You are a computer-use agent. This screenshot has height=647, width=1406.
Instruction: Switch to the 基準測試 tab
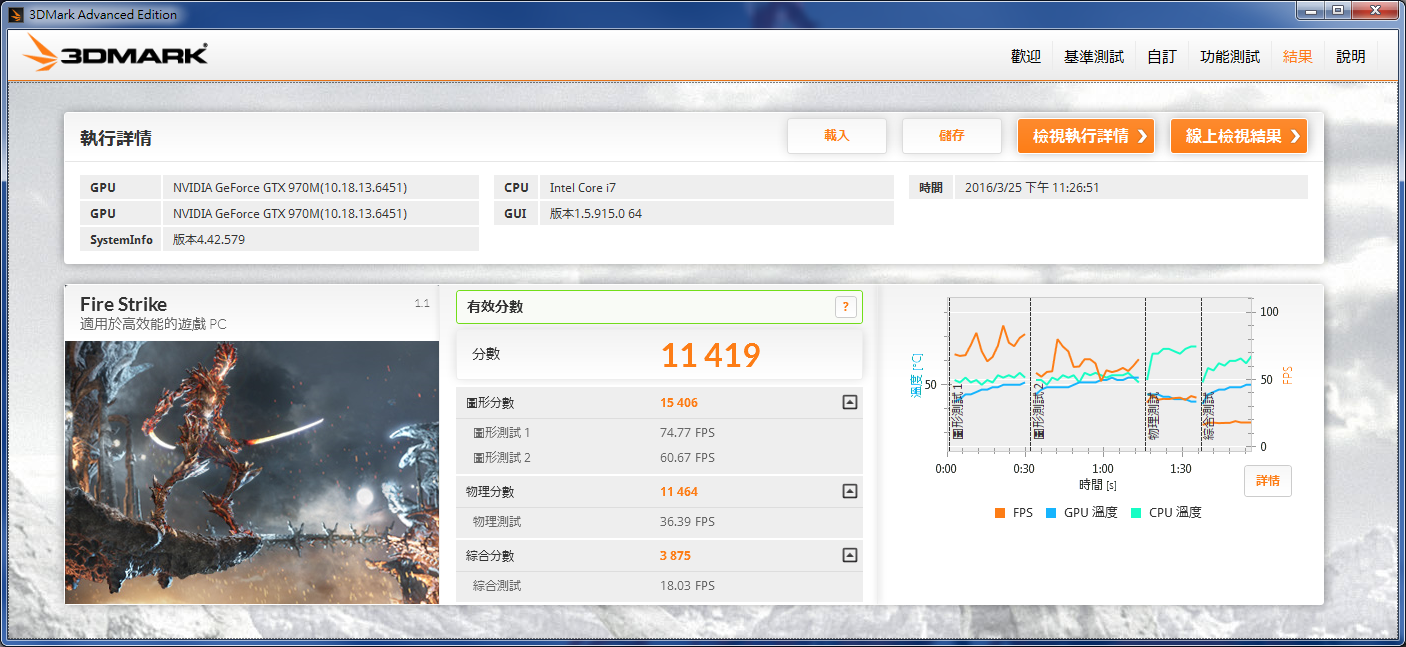click(1094, 57)
